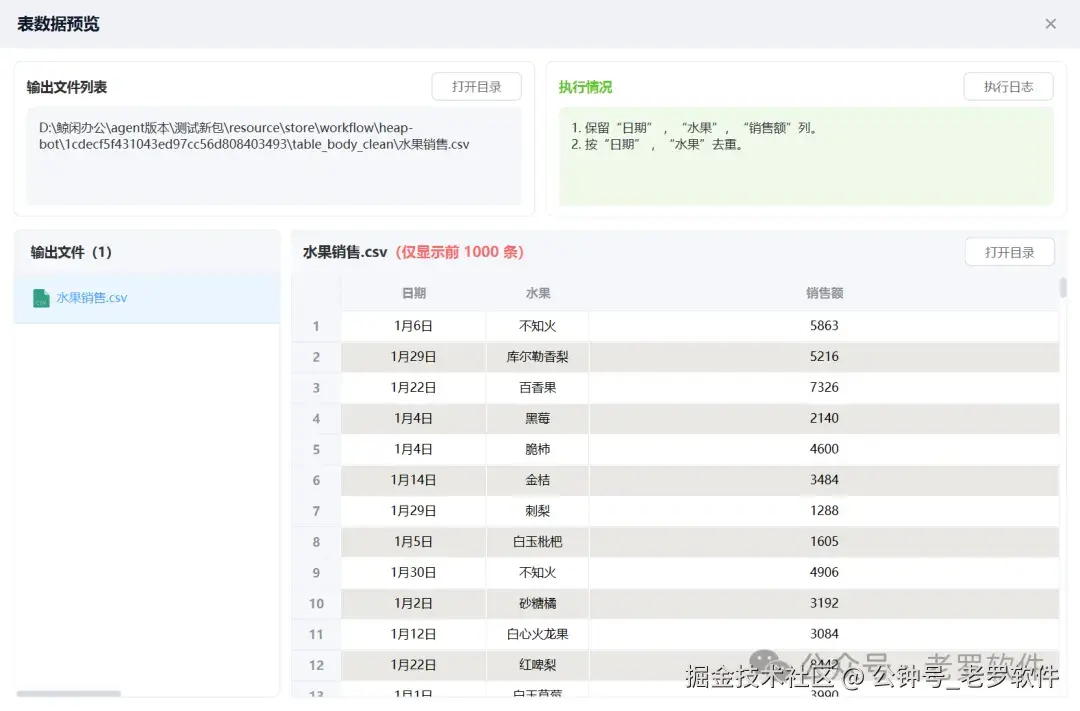
Task: Open the 执行日志 log
Action: click(x=1008, y=87)
